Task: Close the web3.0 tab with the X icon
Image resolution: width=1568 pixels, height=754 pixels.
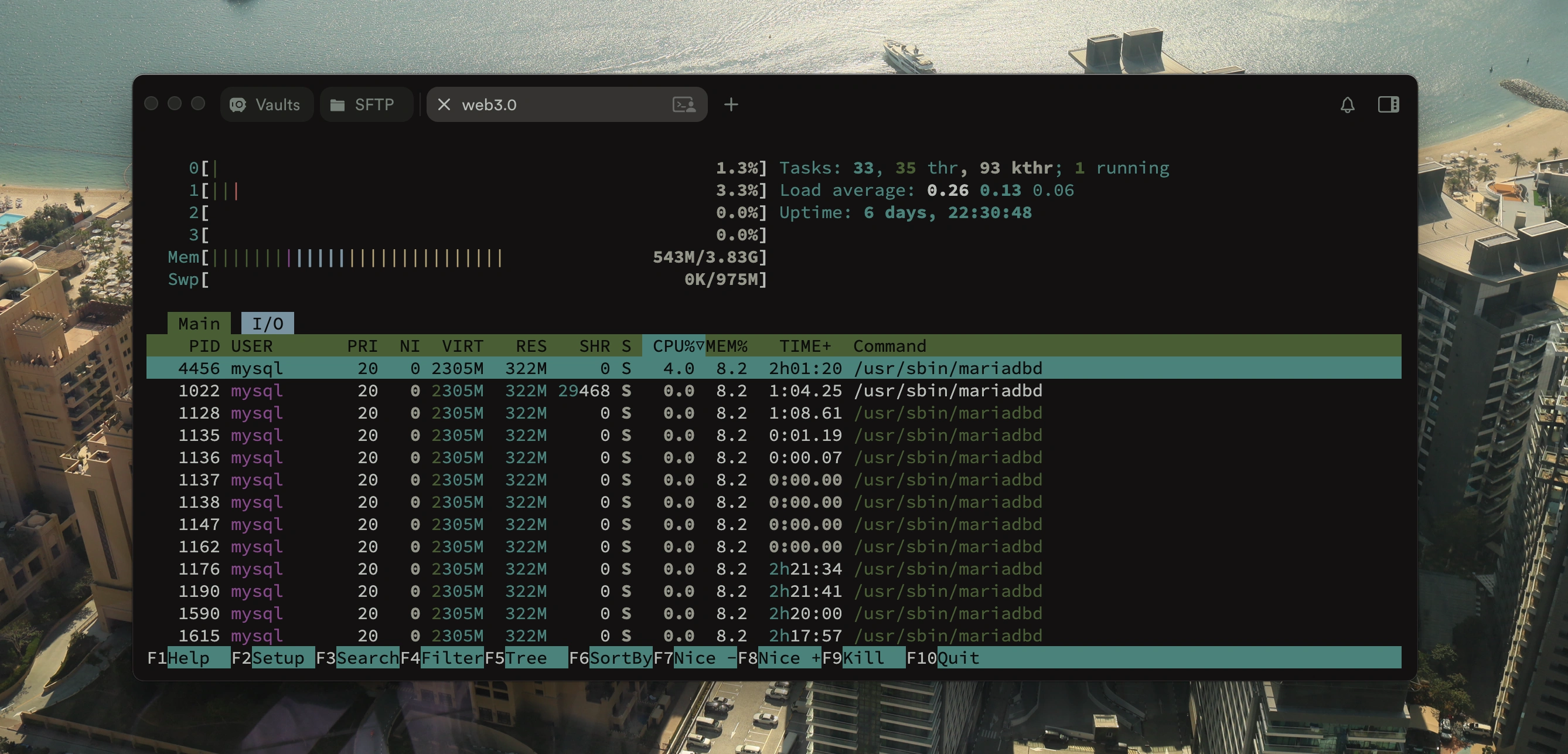Action: pyautogui.click(x=444, y=105)
